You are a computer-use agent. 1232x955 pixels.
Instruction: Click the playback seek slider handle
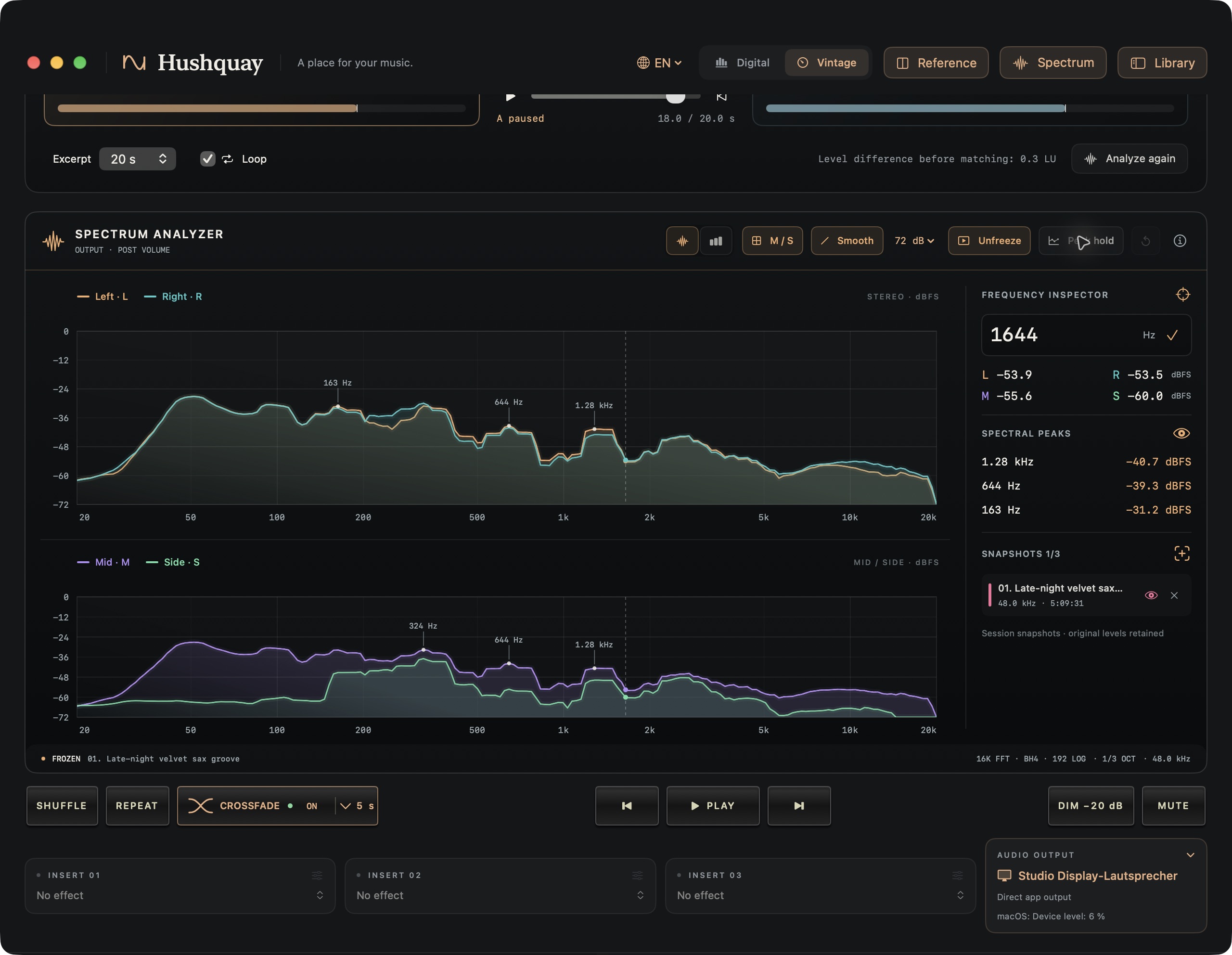point(675,97)
